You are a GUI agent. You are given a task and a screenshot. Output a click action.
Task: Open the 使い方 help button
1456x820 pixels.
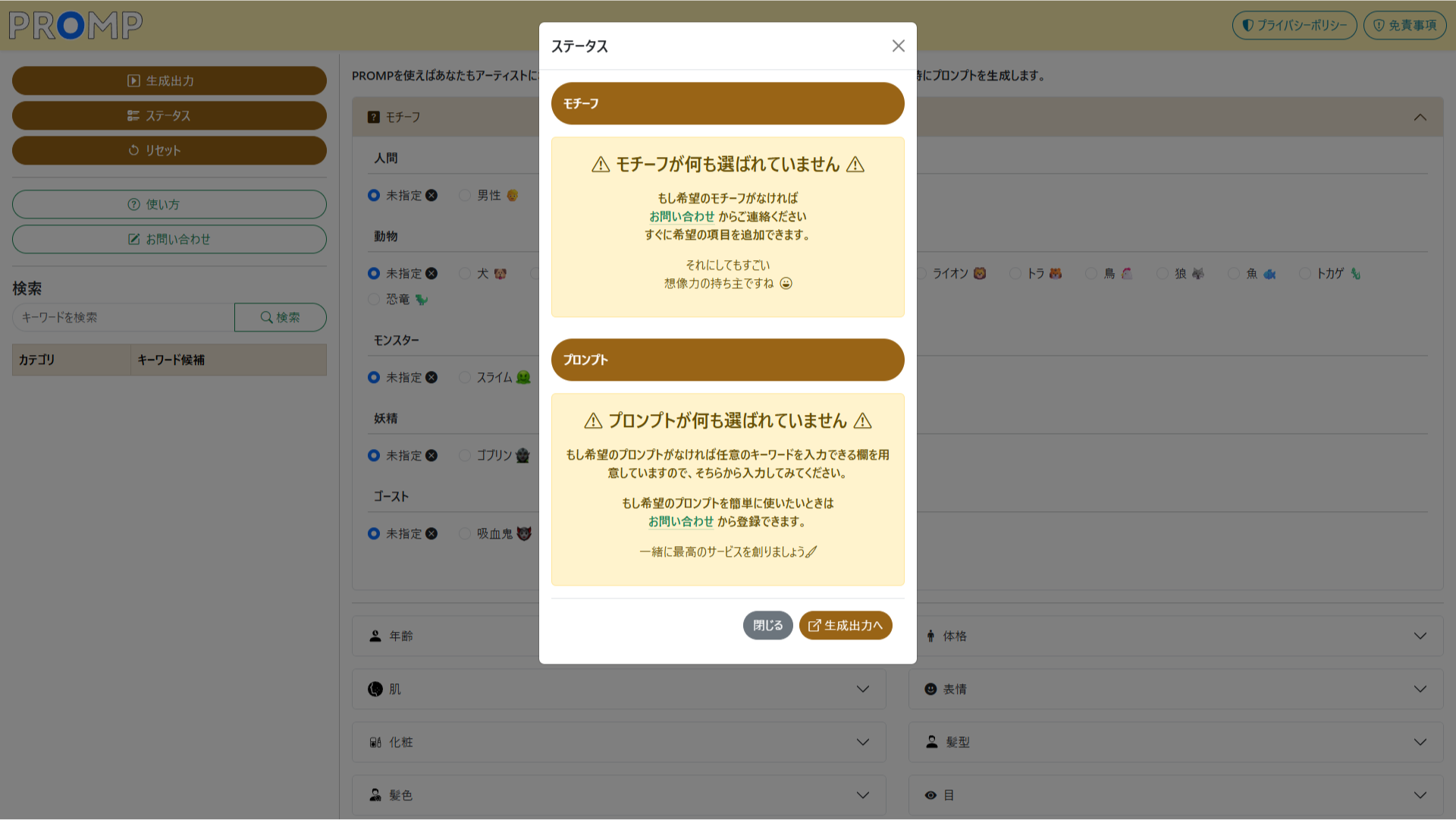pos(169,205)
